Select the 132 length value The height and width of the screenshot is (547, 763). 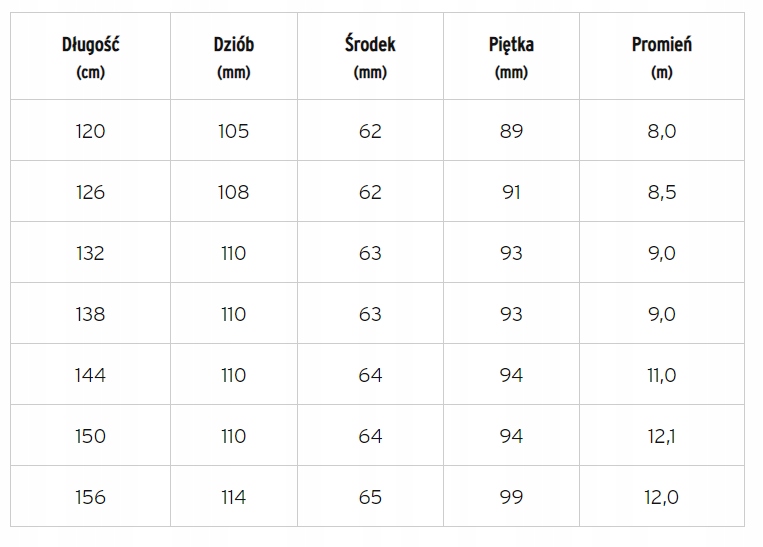[90, 253]
